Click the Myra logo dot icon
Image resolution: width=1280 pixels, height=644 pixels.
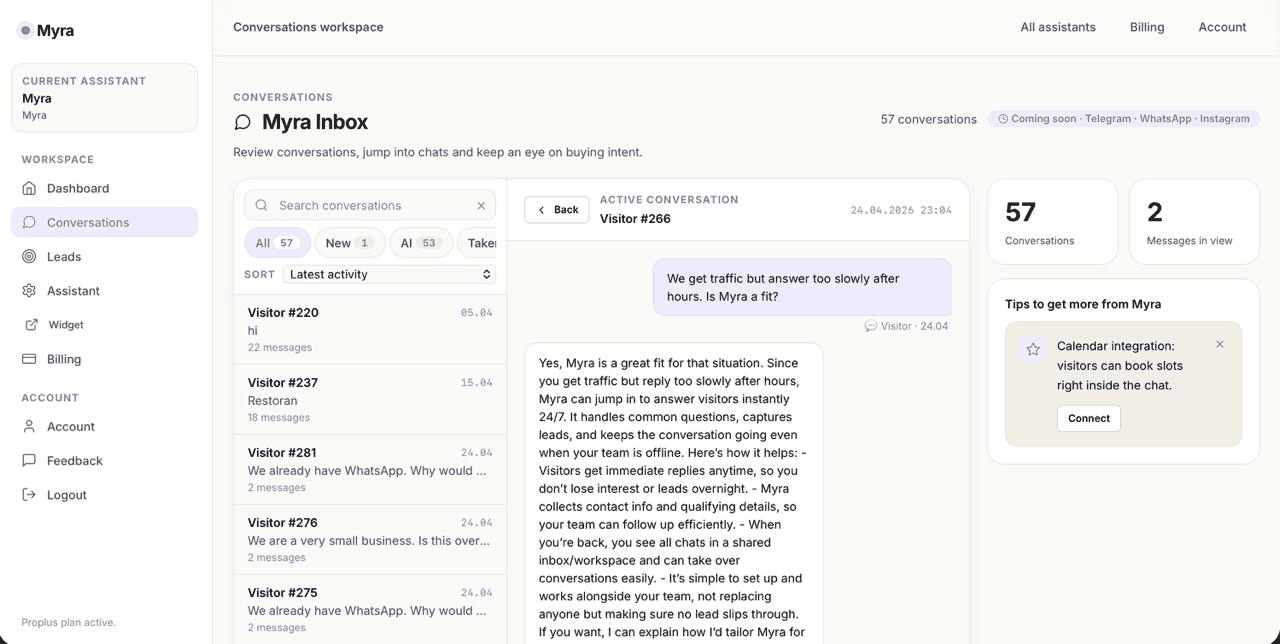[x=25, y=30]
